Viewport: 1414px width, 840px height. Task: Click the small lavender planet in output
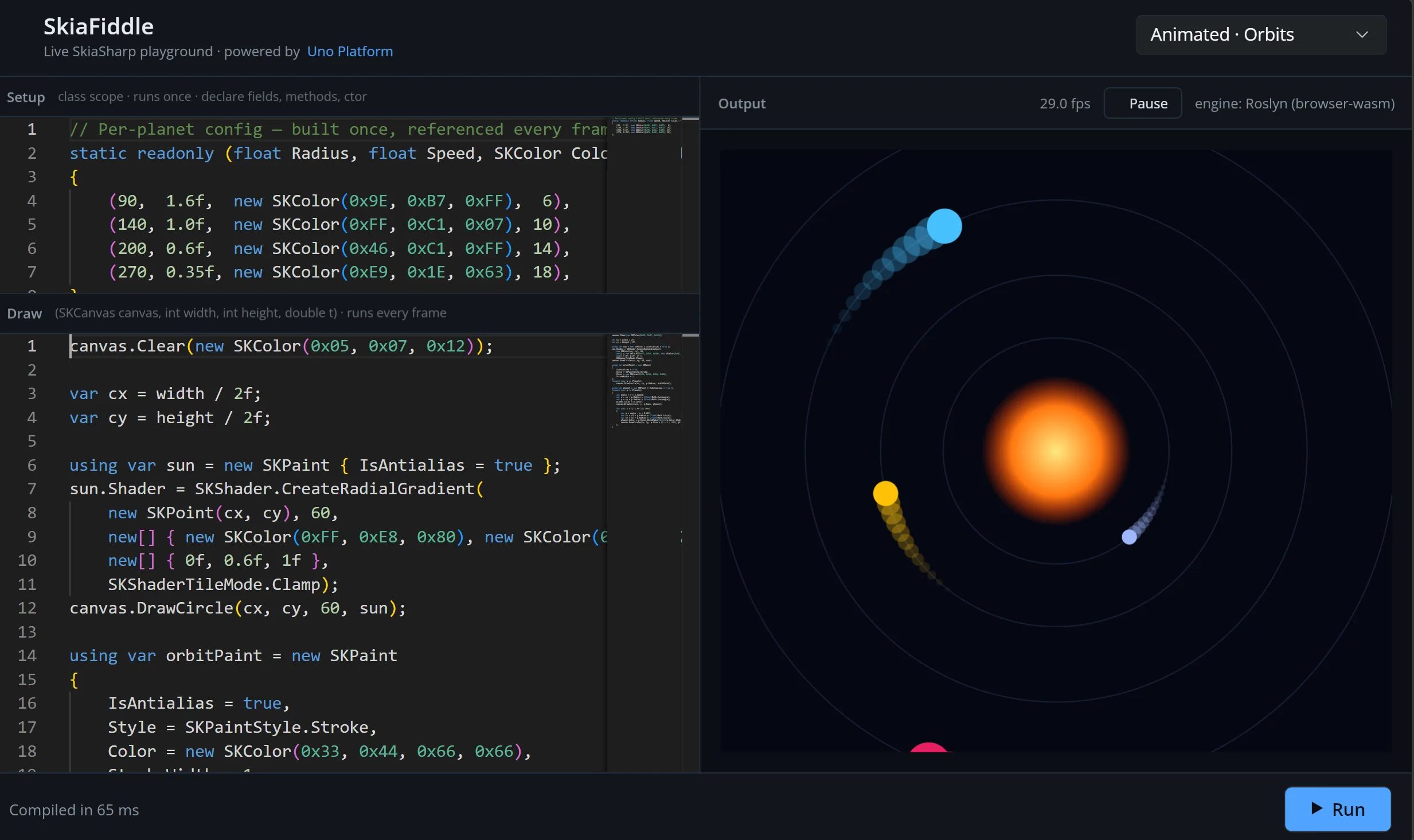(x=1129, y=537)
